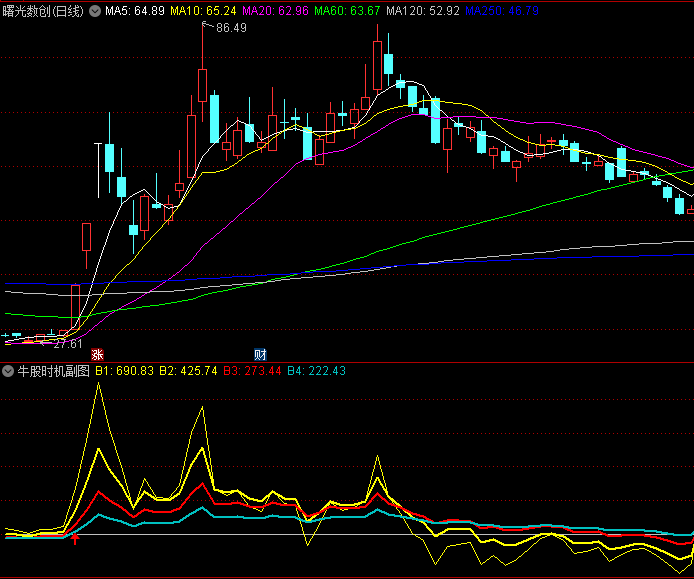Select the MA10: 65.24 label

[x=204, y=11]
